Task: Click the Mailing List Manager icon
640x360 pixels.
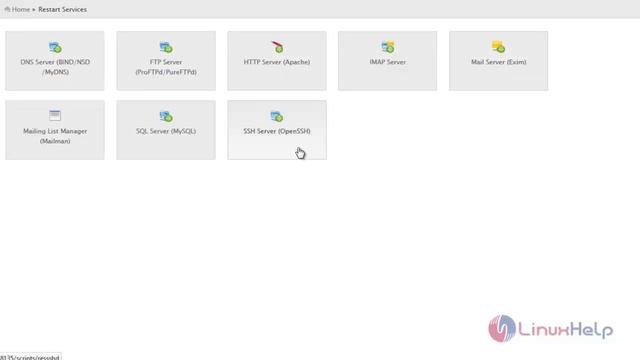Action: pos(55,116)
